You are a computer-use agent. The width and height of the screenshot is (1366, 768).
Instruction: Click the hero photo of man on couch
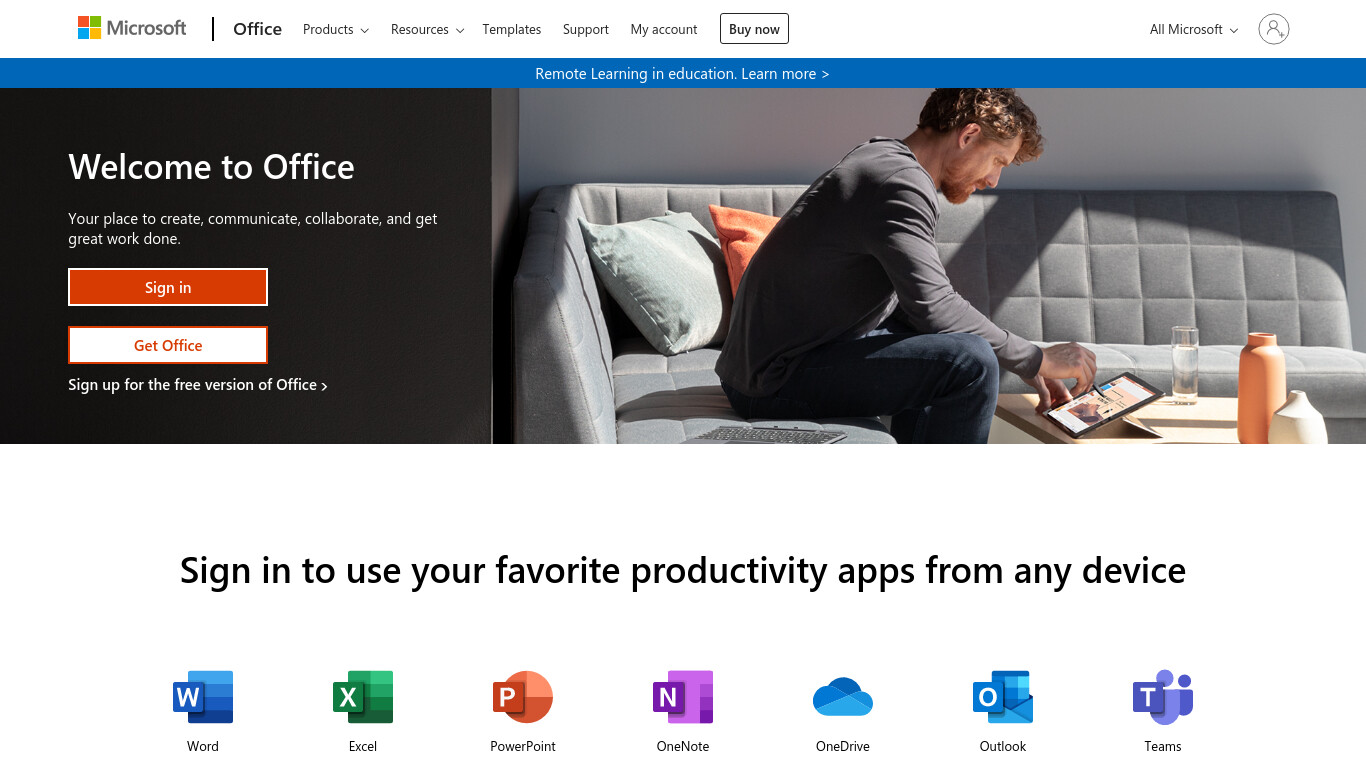click(928, 266)
